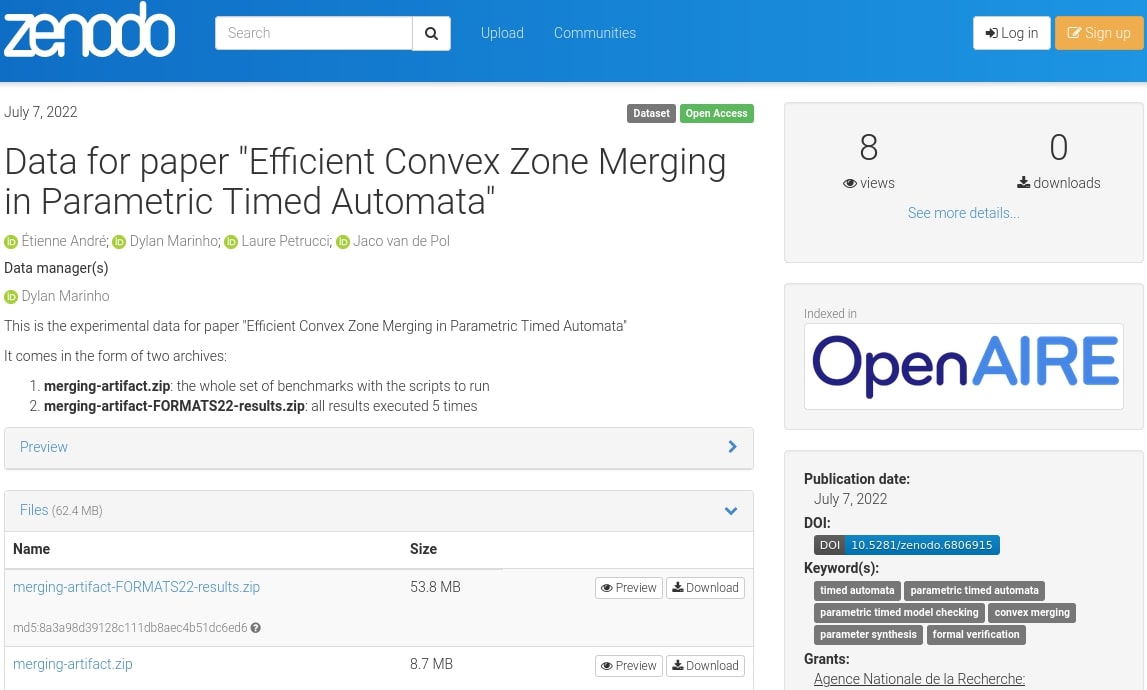Download merging-artifact.zip file
Image resolution: width=1147 pixels, height=690 pixels.
point(705,666)
